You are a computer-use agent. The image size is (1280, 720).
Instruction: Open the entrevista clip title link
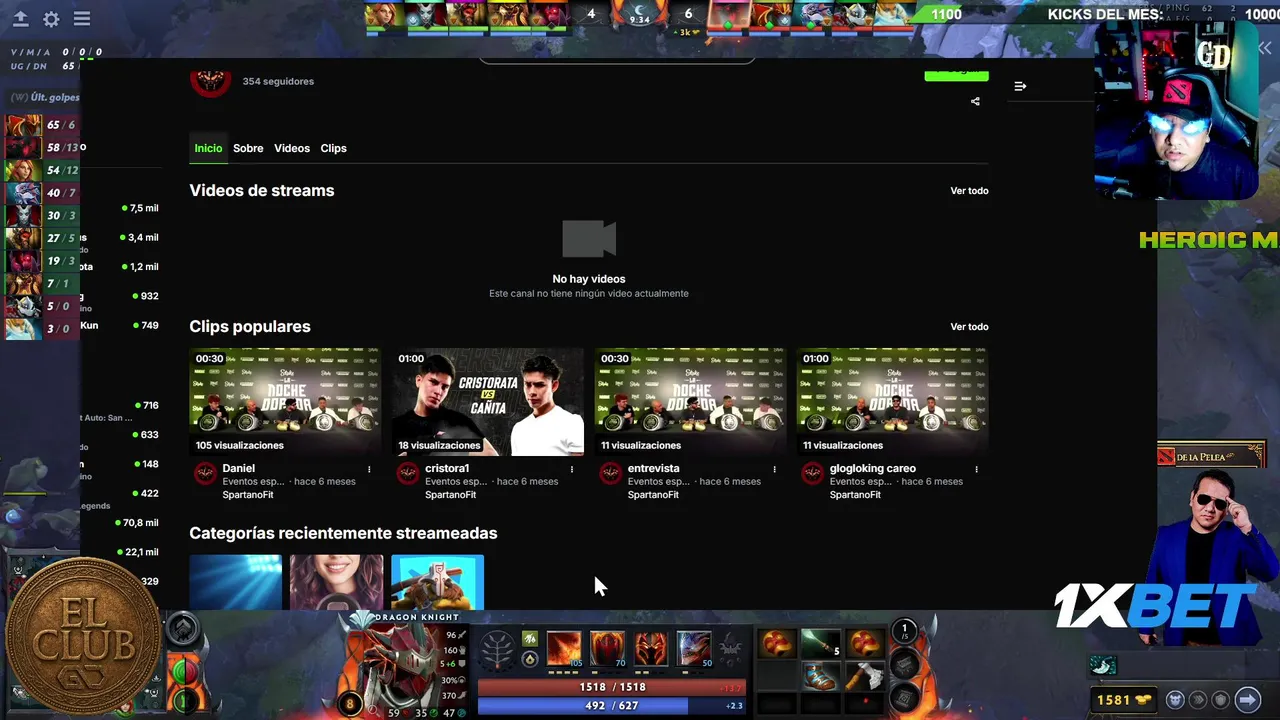click(x=653, y=468)
